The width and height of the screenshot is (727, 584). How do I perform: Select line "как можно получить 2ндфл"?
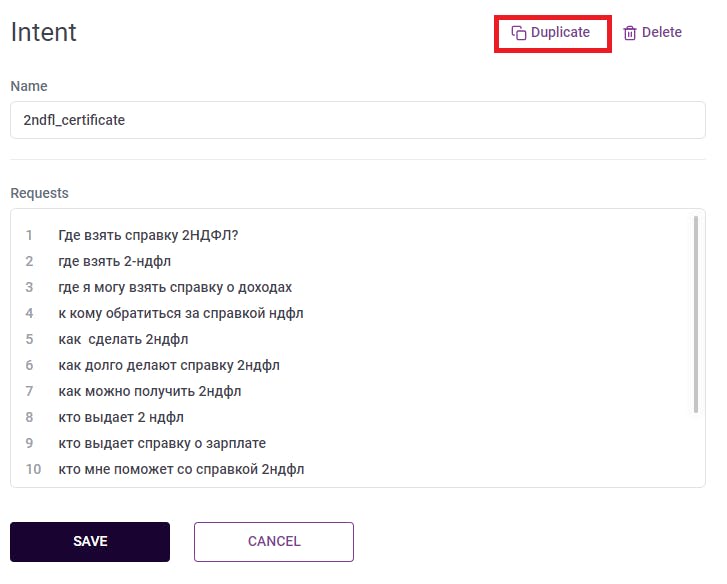[150, 392]
